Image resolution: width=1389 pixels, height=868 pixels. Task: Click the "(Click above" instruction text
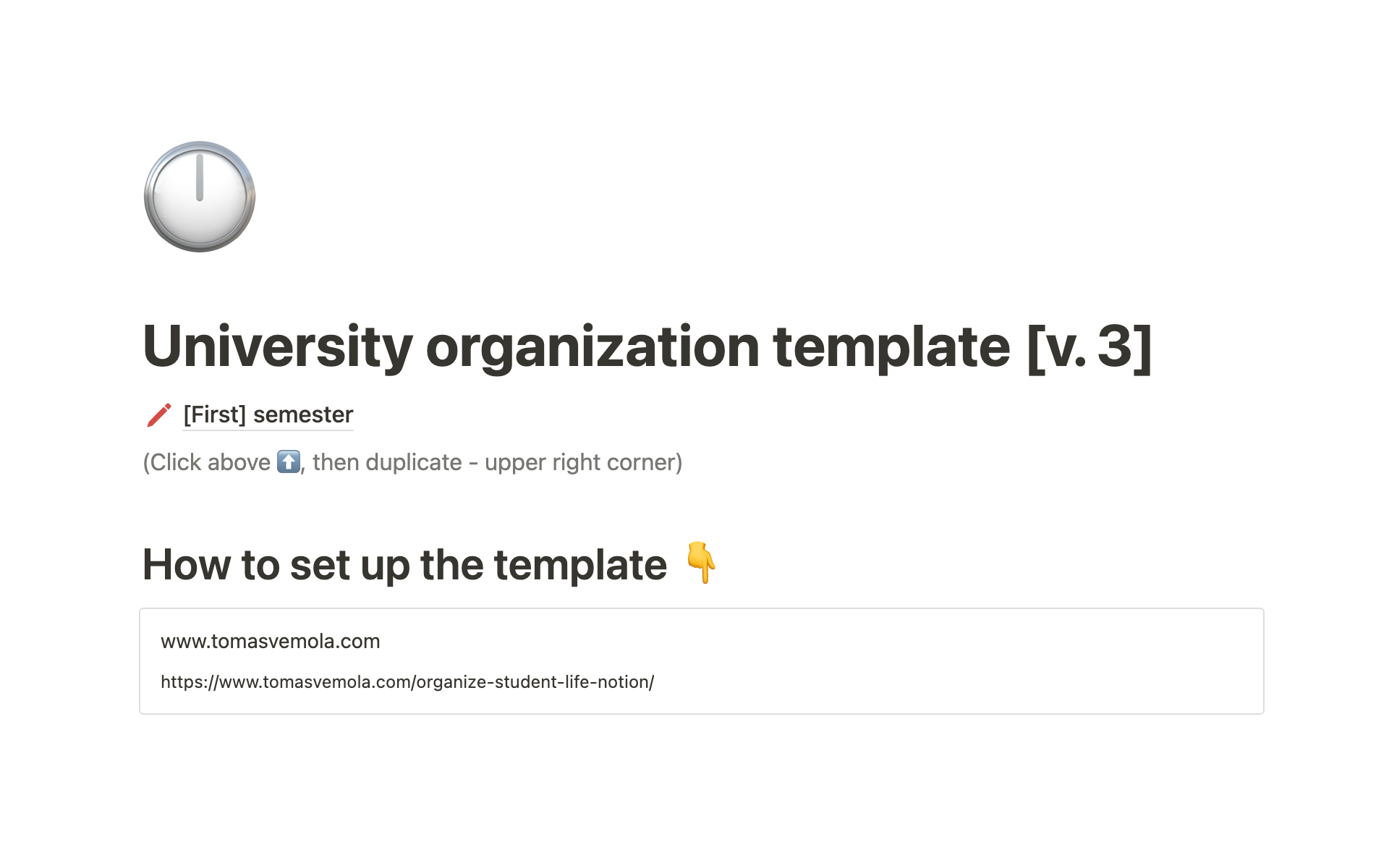coord(207,462)
